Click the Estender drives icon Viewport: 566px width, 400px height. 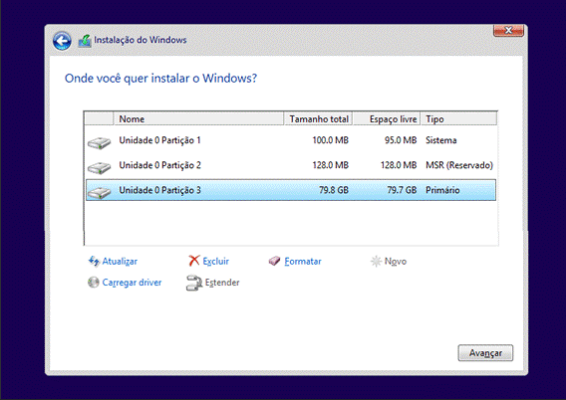(194, 283)
